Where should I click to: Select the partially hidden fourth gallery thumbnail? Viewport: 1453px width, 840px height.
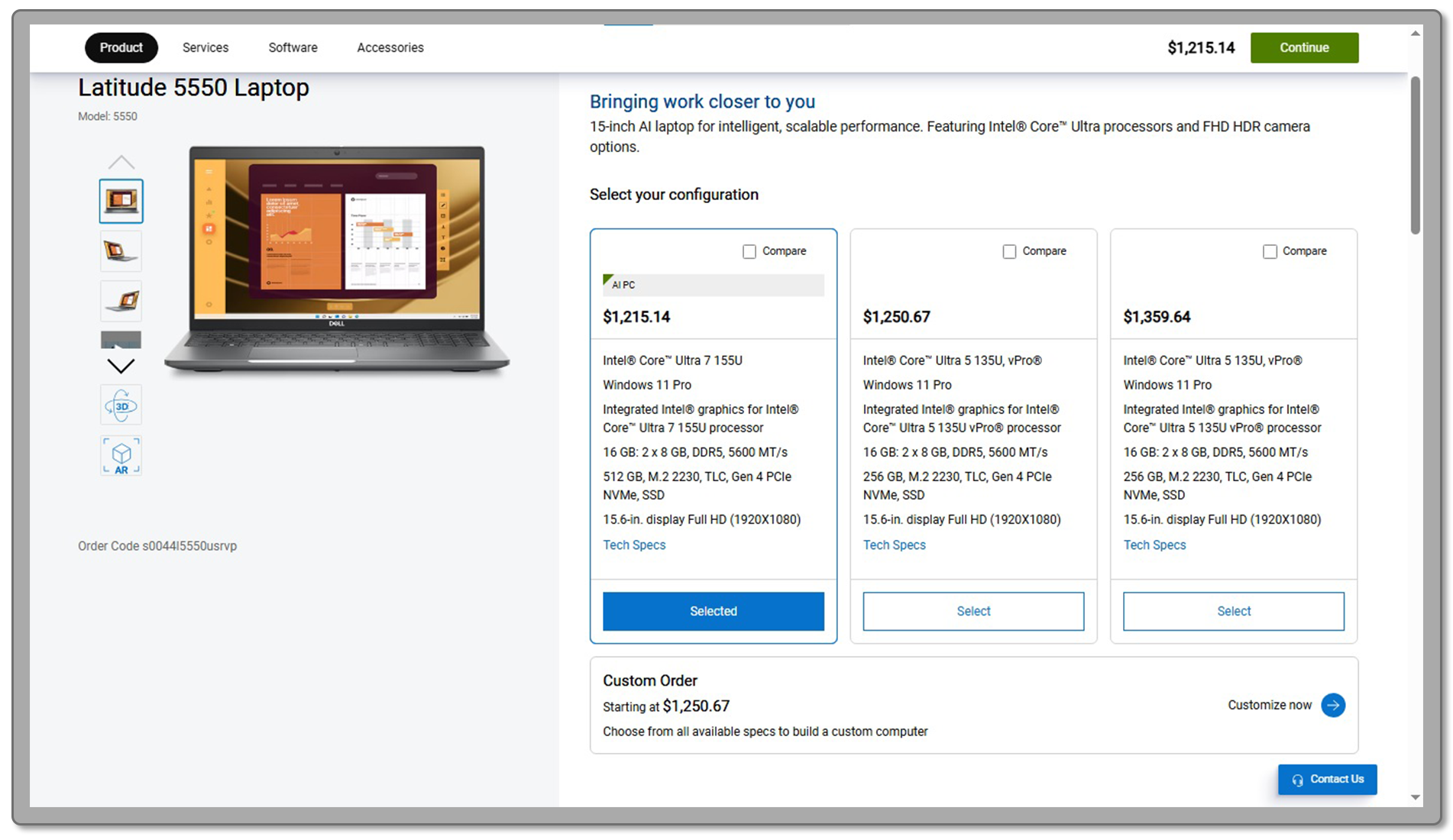(121, 340)
